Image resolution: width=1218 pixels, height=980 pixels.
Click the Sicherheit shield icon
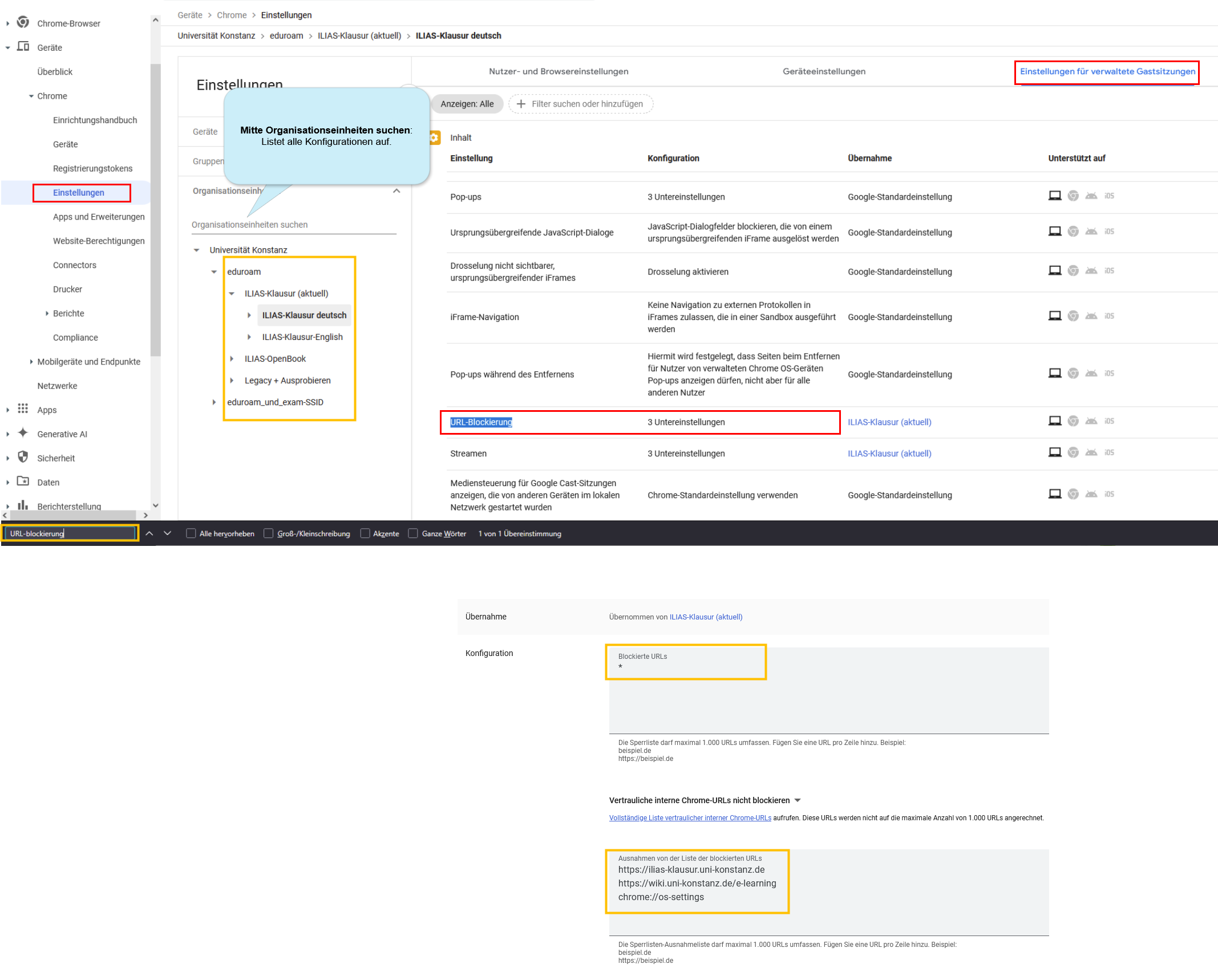[x=23, y=457]
